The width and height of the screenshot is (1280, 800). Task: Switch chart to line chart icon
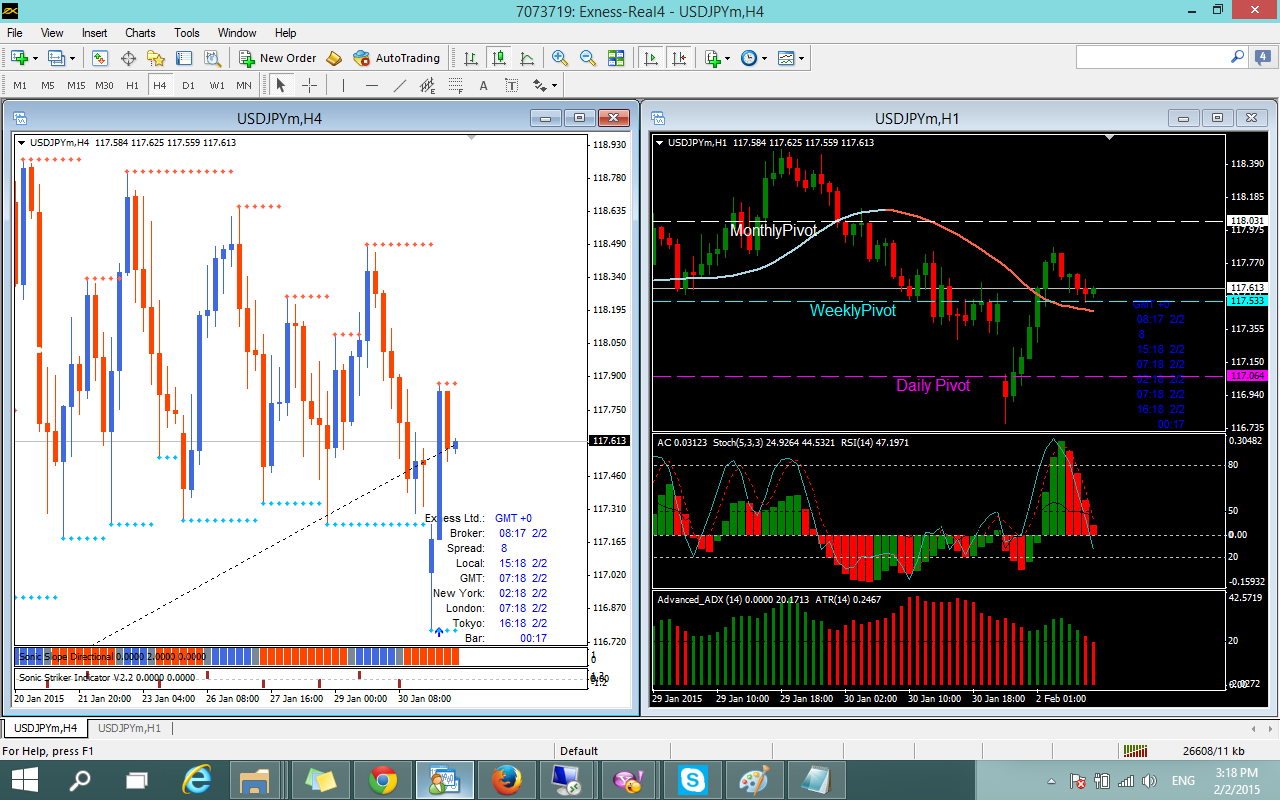pos(526,58)
